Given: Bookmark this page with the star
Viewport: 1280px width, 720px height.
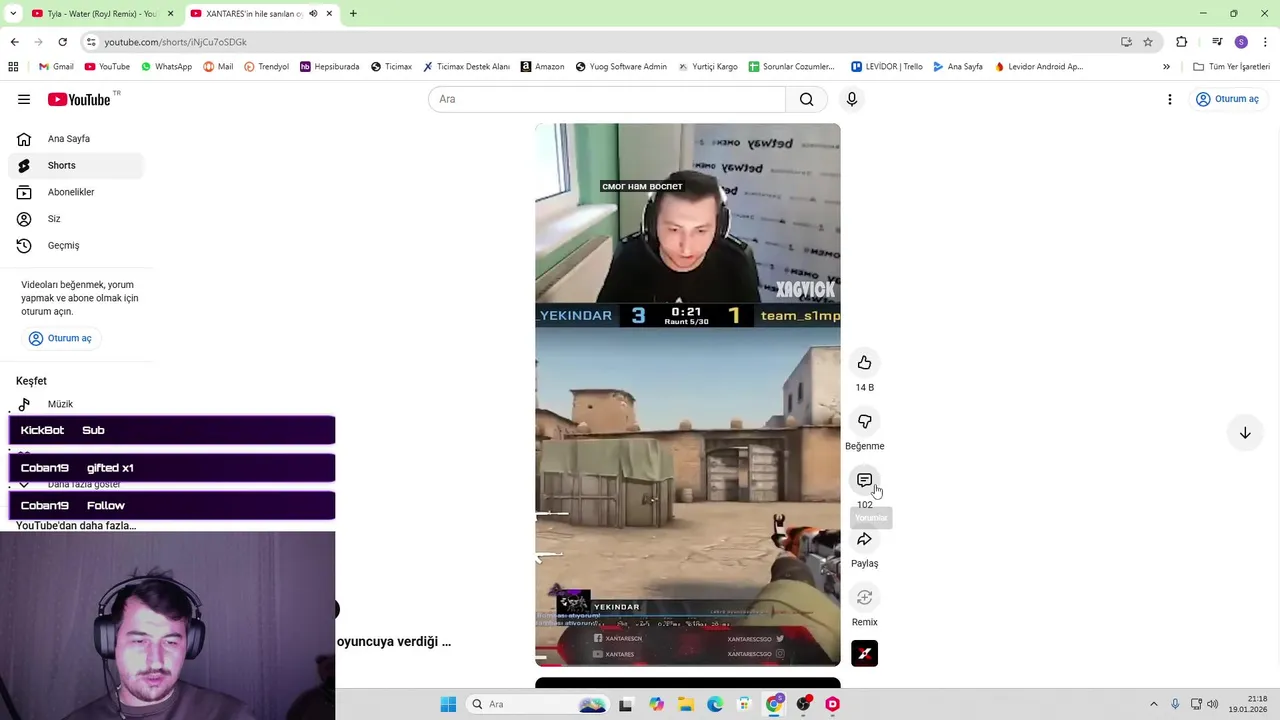Looking at the screenshot, I should coord(1148,42).
